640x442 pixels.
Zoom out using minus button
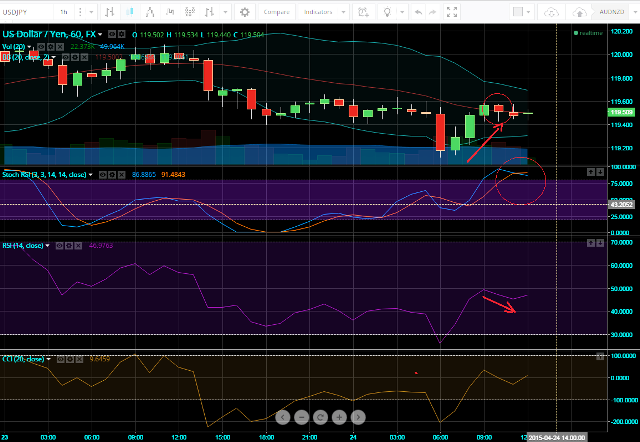302,417
